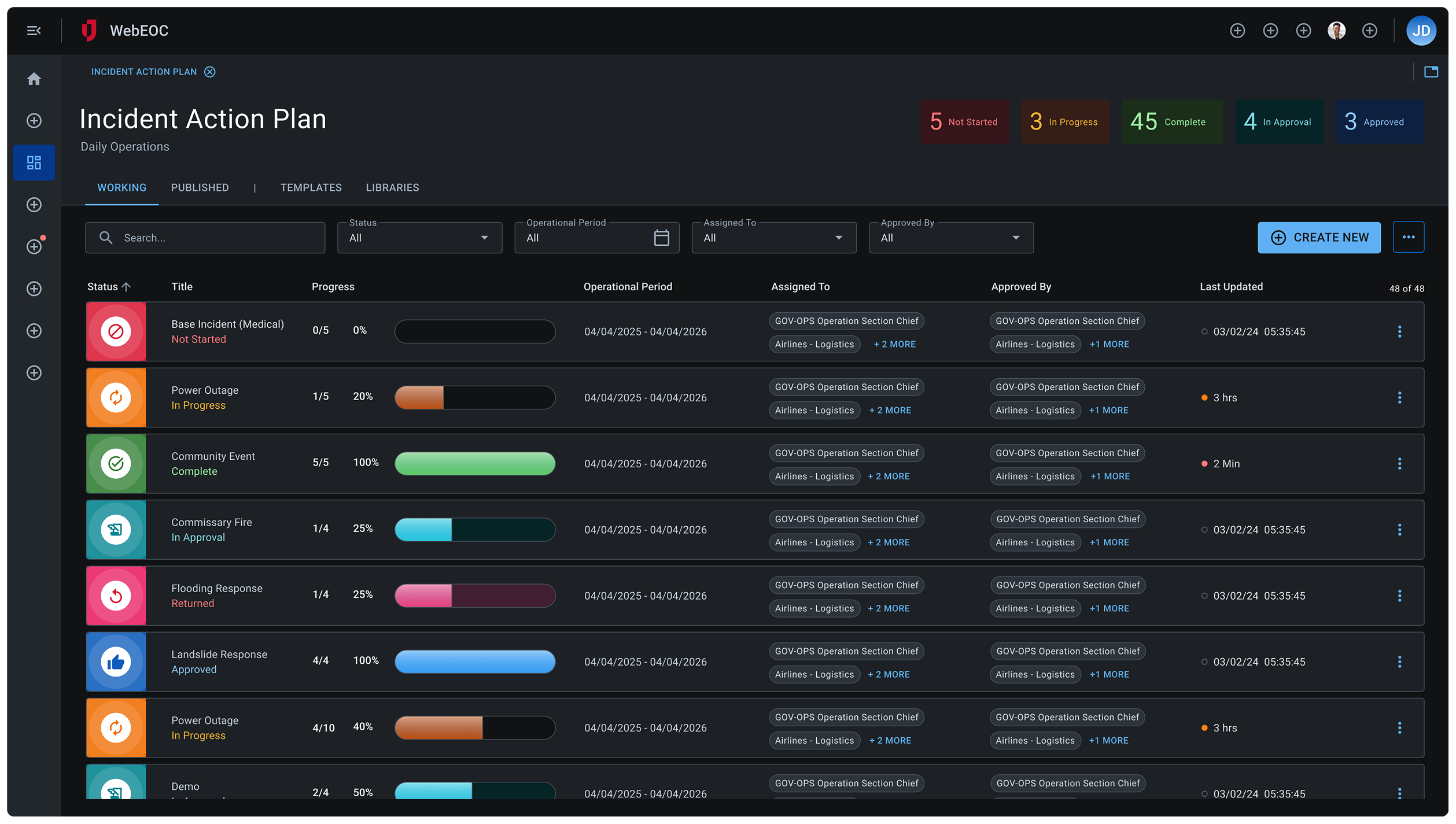This screenshot has height=824, width=1456.
Task: Switch to the Templates tab
Action: pos(311,187)
